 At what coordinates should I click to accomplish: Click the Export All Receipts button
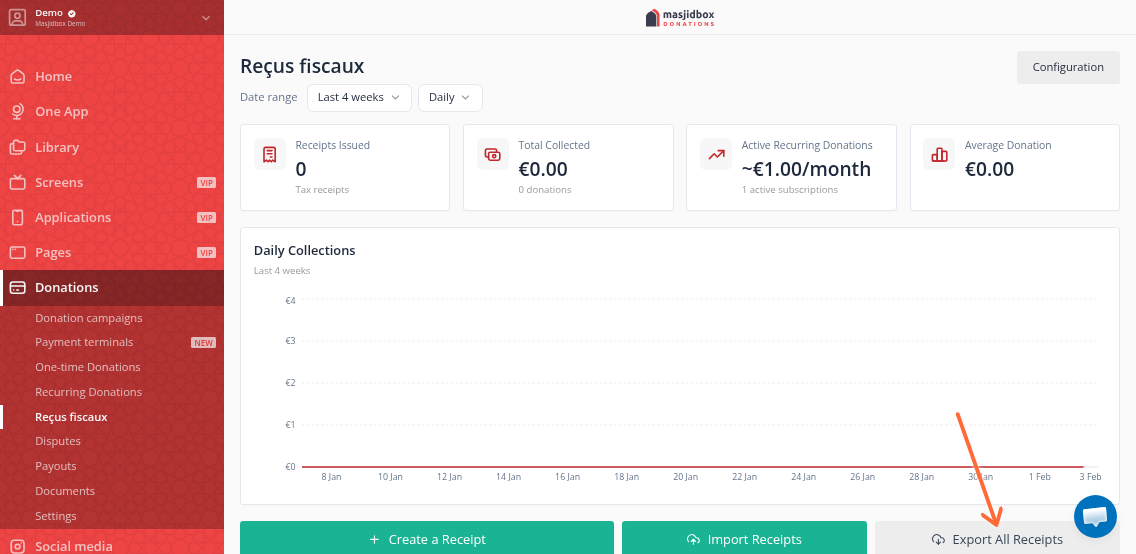(x=997, y=538)
